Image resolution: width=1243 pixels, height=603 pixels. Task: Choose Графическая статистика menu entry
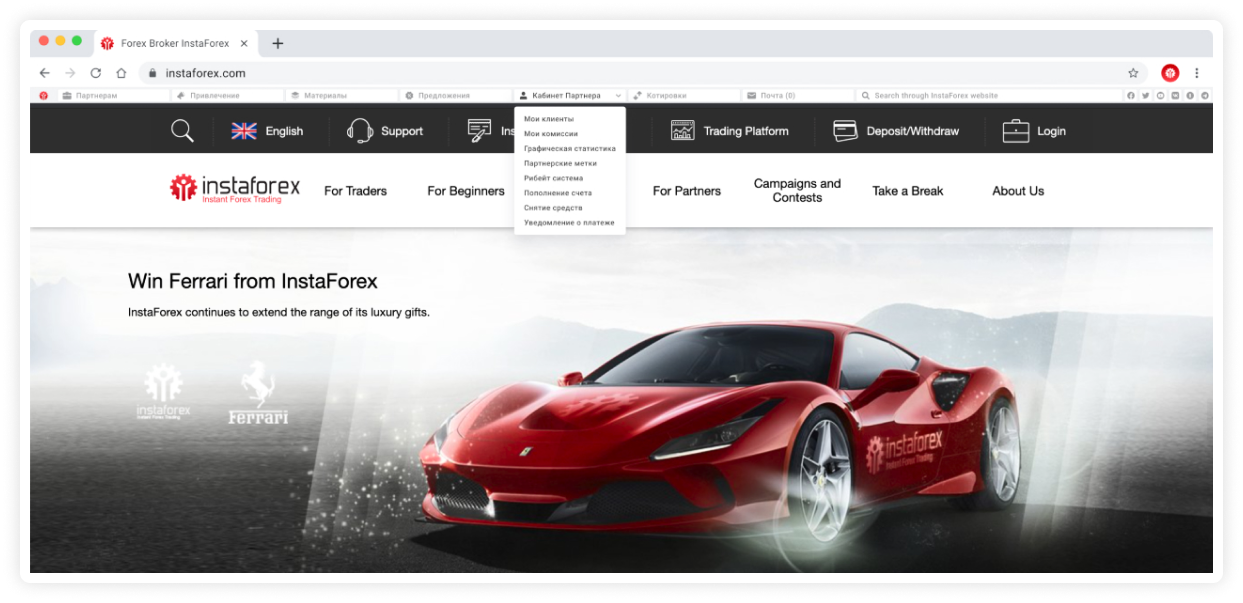[570, 148]
